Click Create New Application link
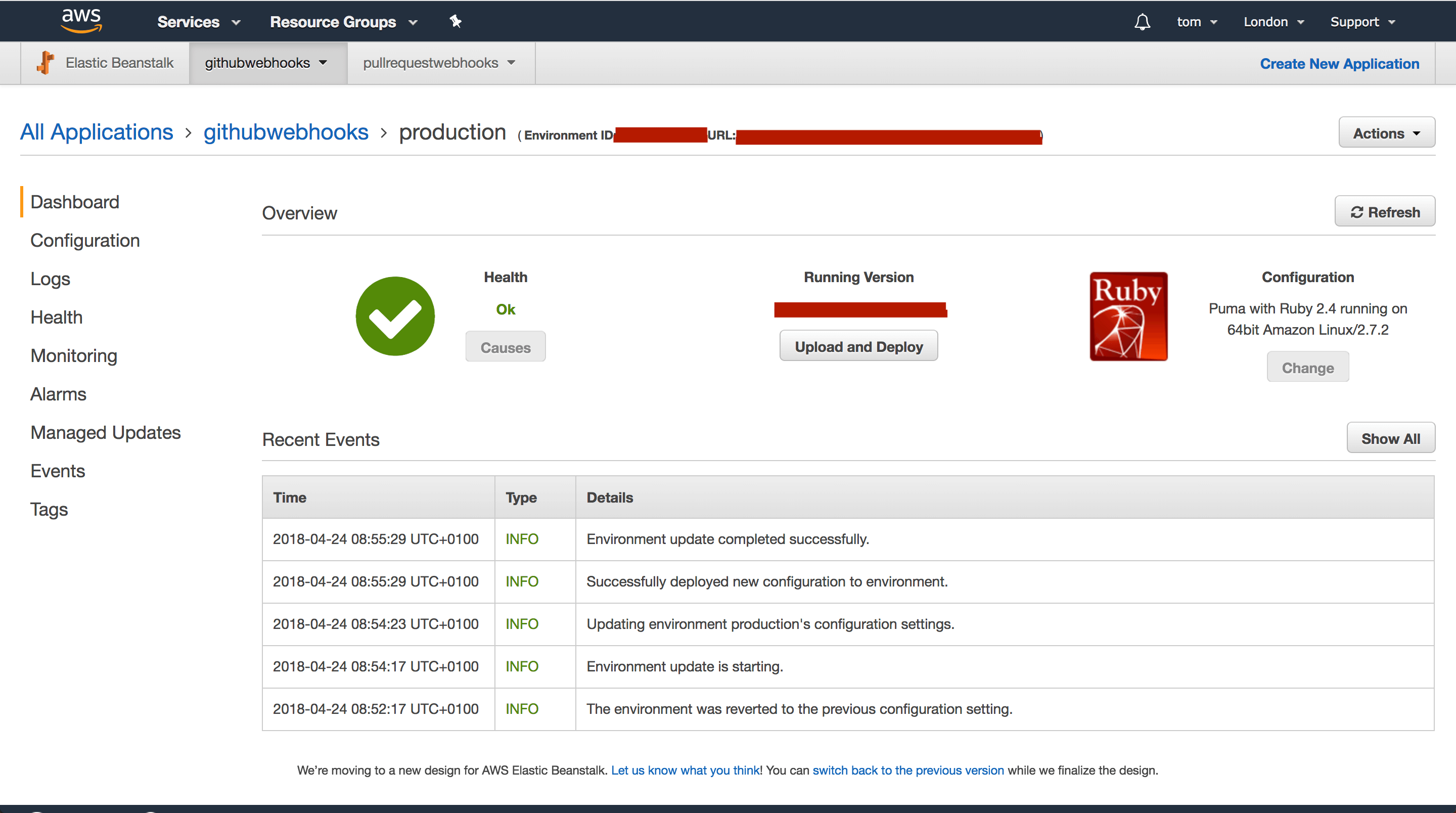The height and width of the screenshot is (813, 1456). 1340,64
